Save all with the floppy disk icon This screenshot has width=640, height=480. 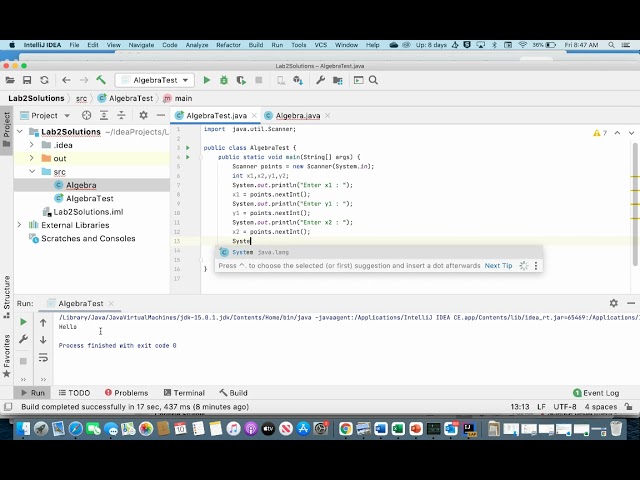pos(27,80)
